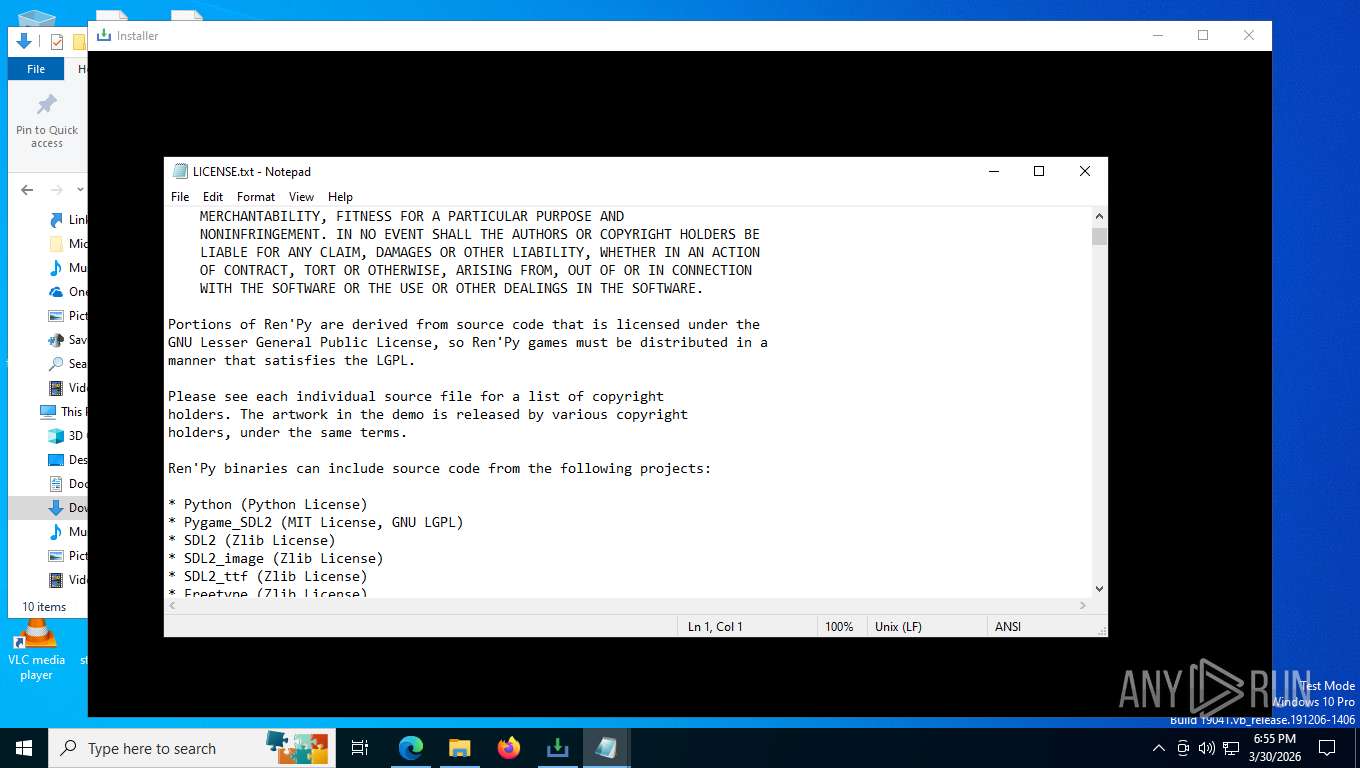The height and width of the screenshot is (768, 1360).
Task: Click the Notepad scroll-up arrow
Action: click(x=1099, y=216)
